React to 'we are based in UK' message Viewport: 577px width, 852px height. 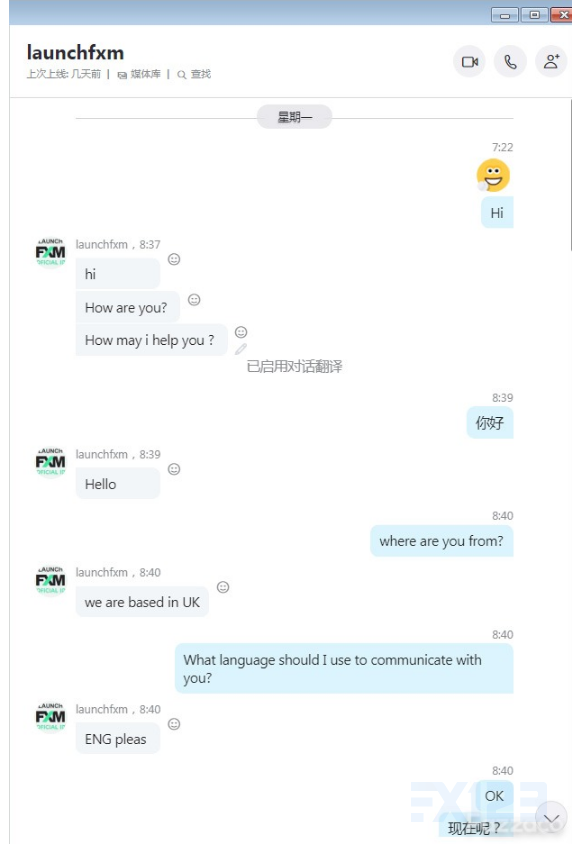pyautogui.click(x=223, y=587)
